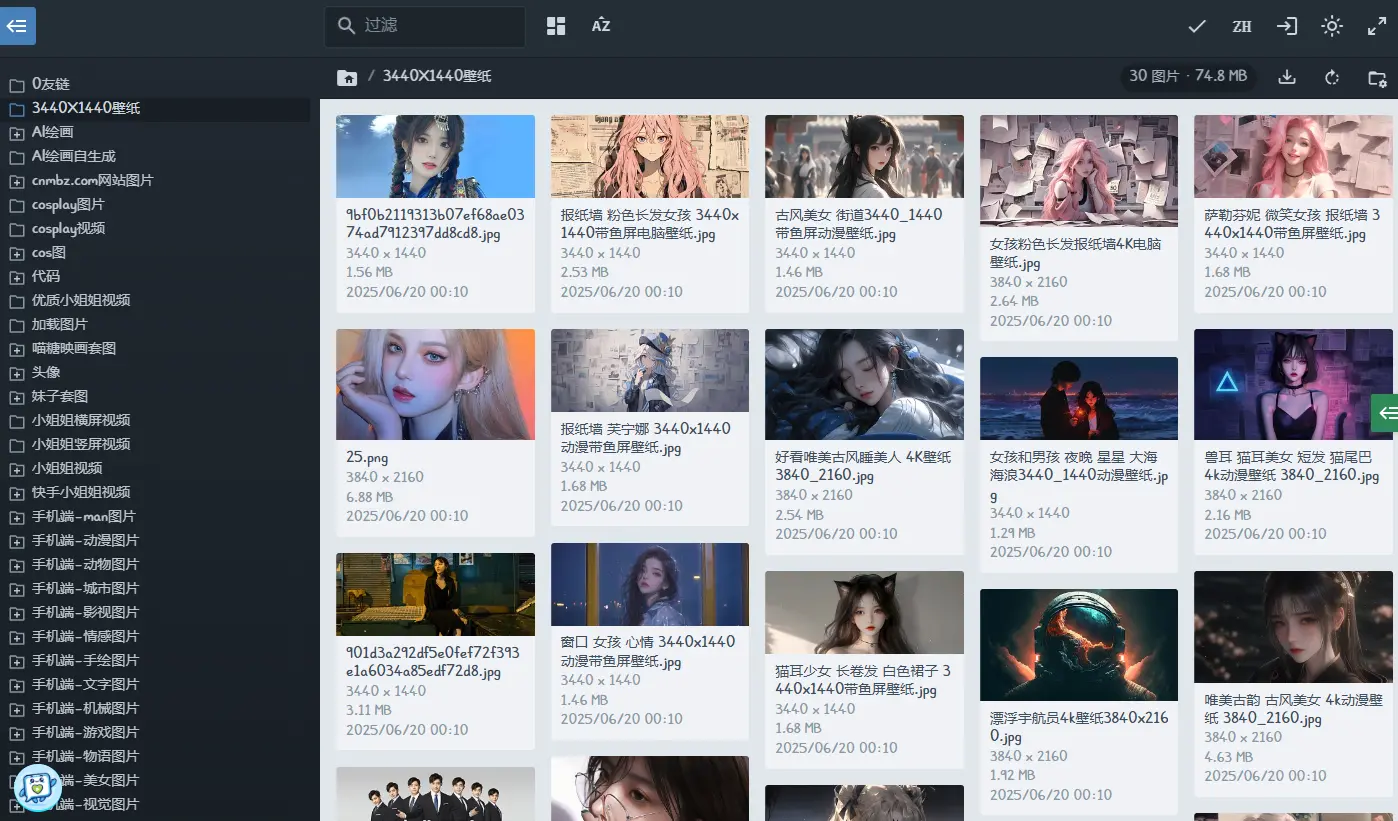Expand the cnmbz.com网站图片 folder node
This screenshot has width=1398, height=821.
click(x=17, y=181)
